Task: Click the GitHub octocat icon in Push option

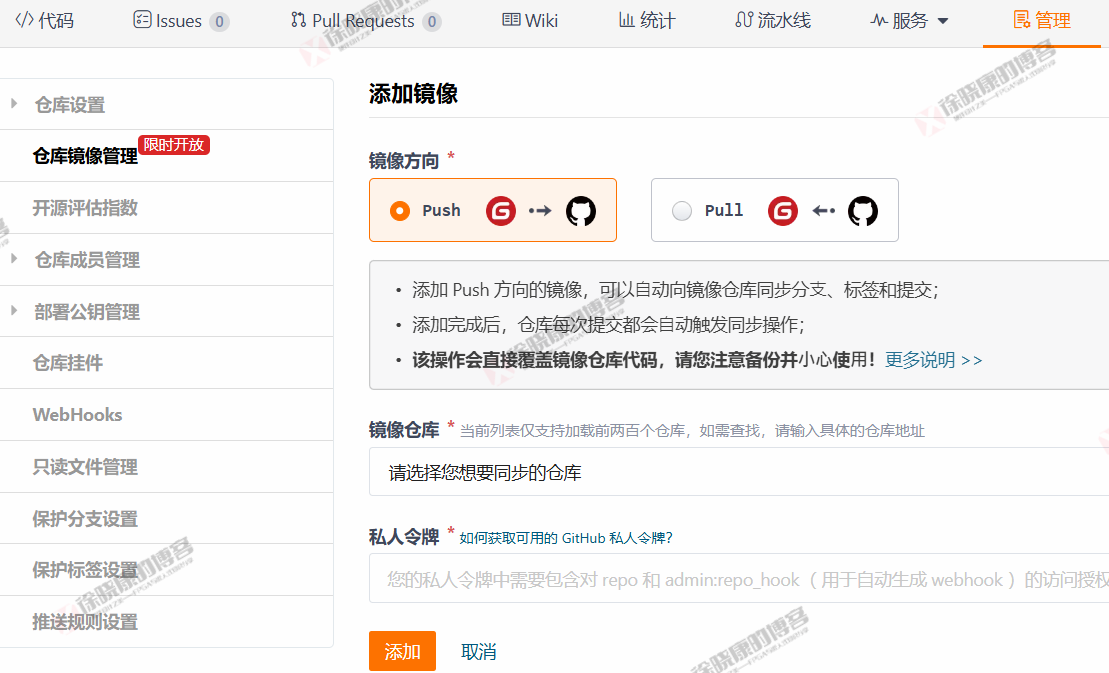Action: tap(579, 210)
